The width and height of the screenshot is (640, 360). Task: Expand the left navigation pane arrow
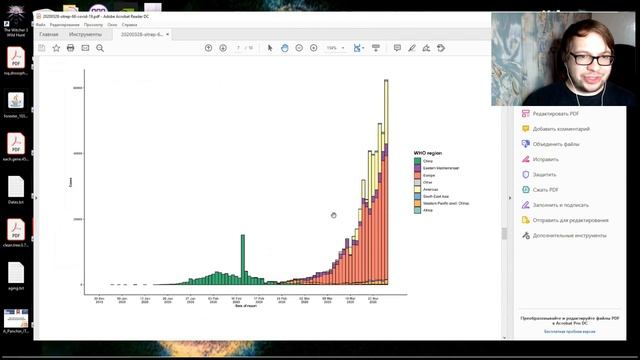pyautogui.click(x=36, y=198)
